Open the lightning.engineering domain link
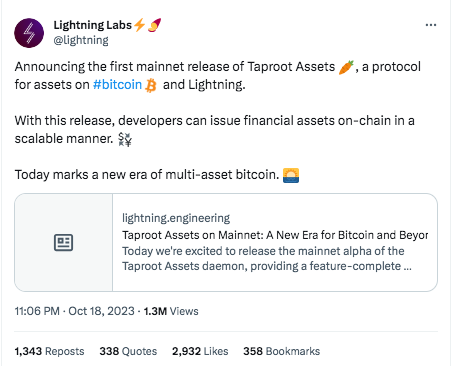This screenshot has width=452, height=366. [176, 218]
